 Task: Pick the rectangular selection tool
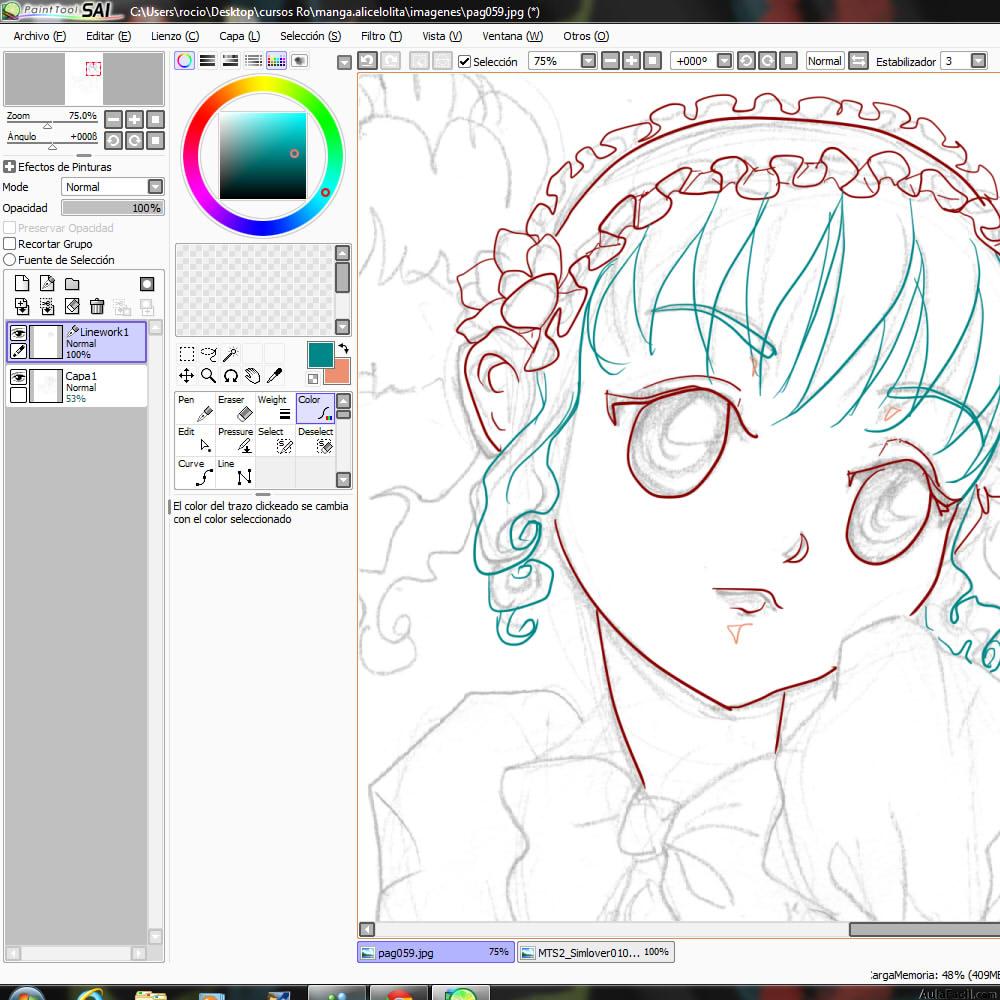186,354
